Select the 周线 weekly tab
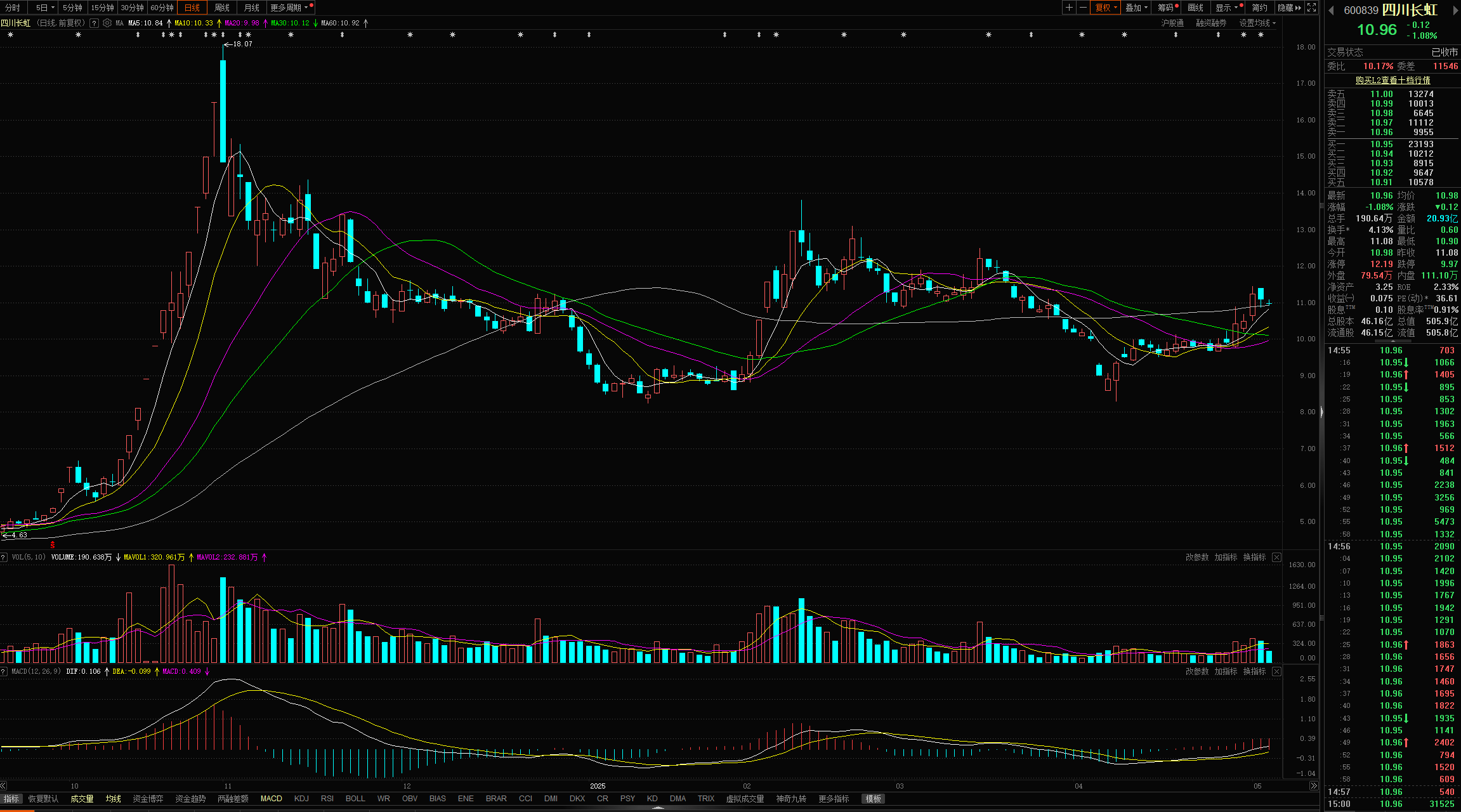The width and height of the screenshot is (1461, 812). click(x=221, y=8)
